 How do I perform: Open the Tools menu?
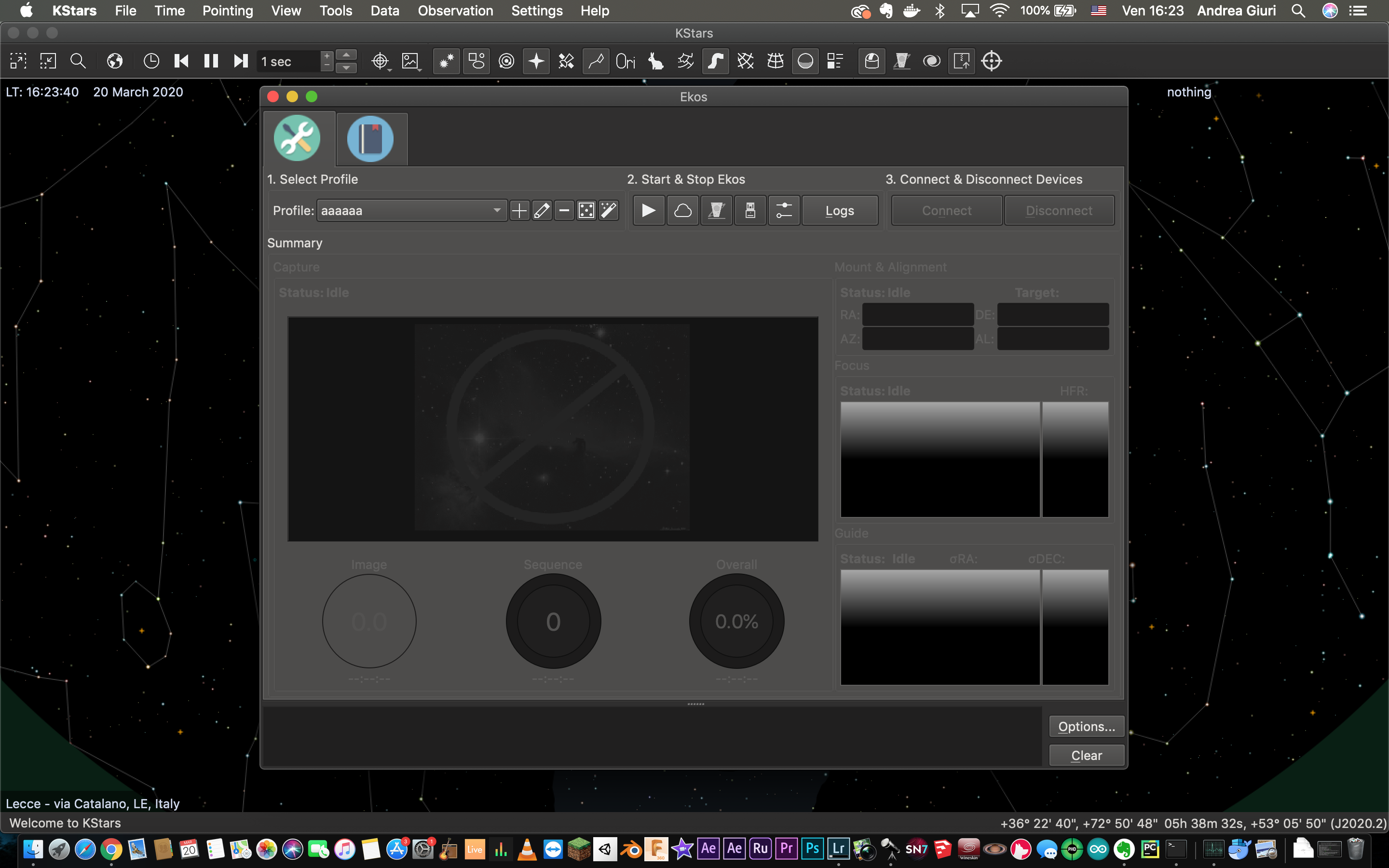coord(336,10)
